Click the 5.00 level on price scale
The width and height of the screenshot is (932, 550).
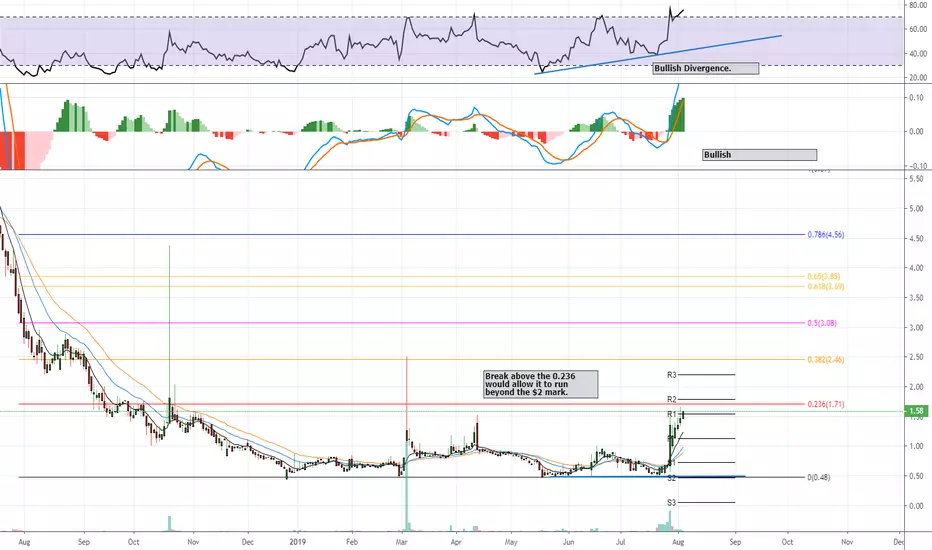[x=916, y=209]
